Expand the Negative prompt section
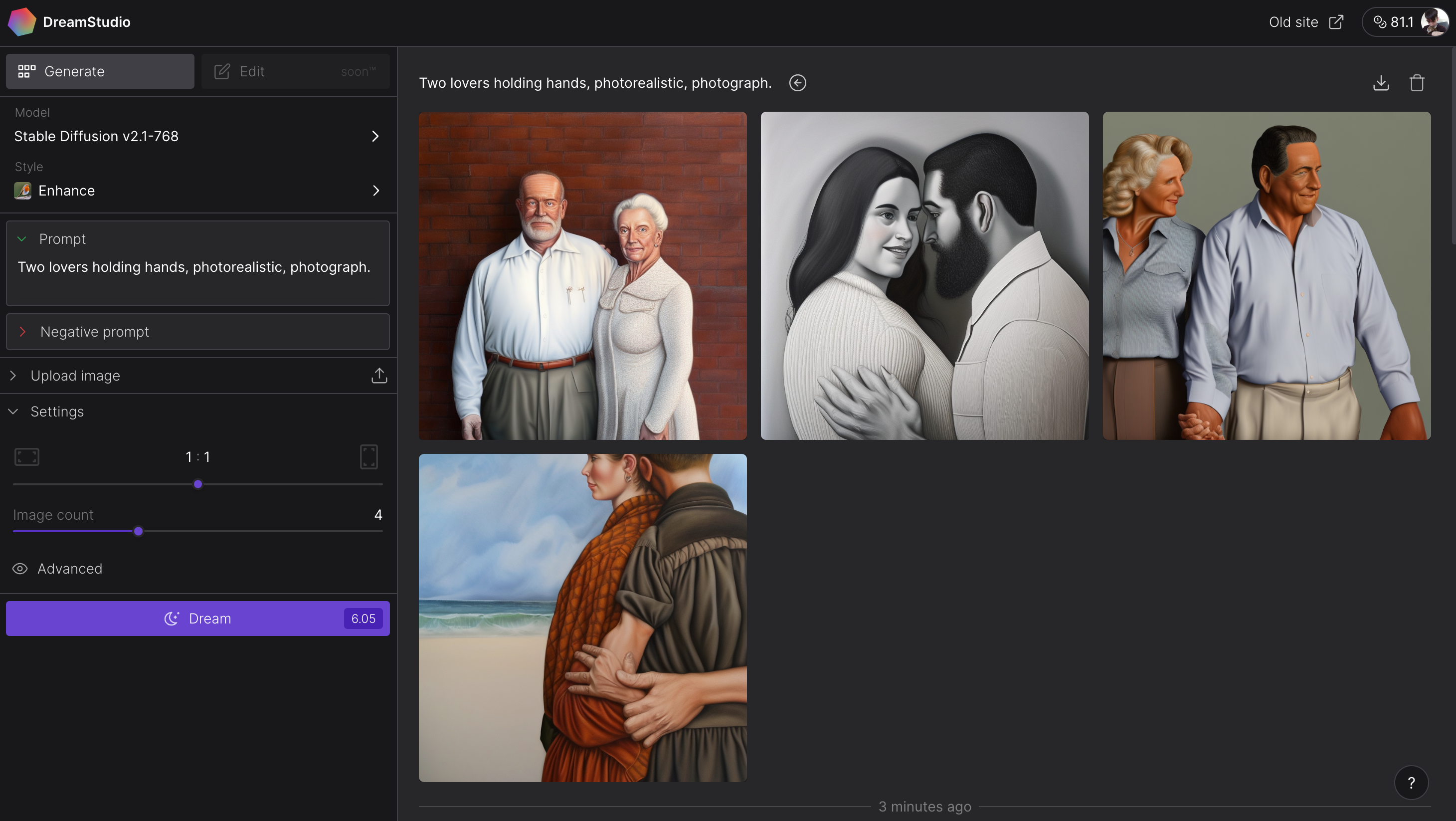Screen dimensions: 1456x821 (22, 332)
